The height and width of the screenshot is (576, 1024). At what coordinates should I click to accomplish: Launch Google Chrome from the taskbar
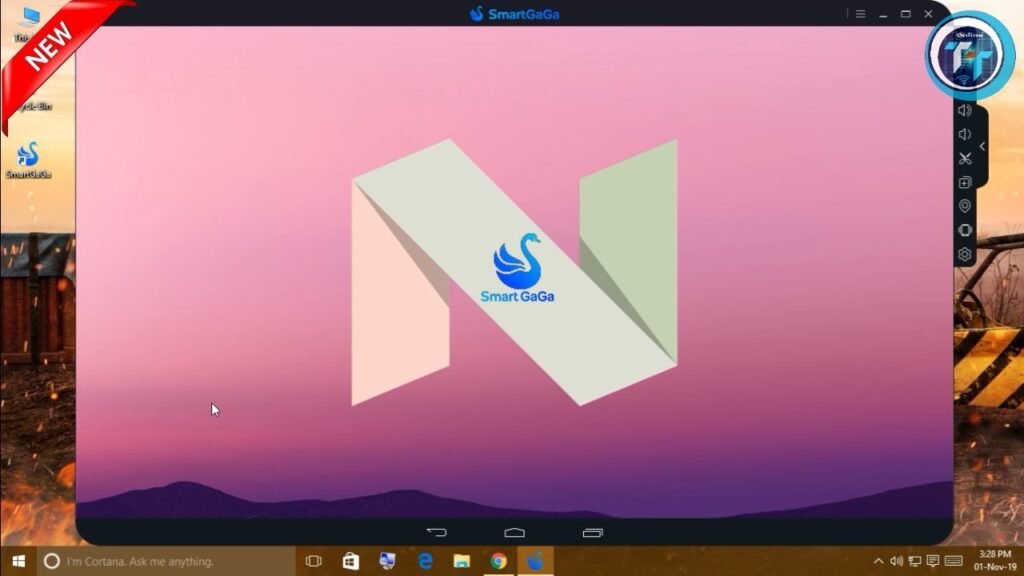coord(498,561)
